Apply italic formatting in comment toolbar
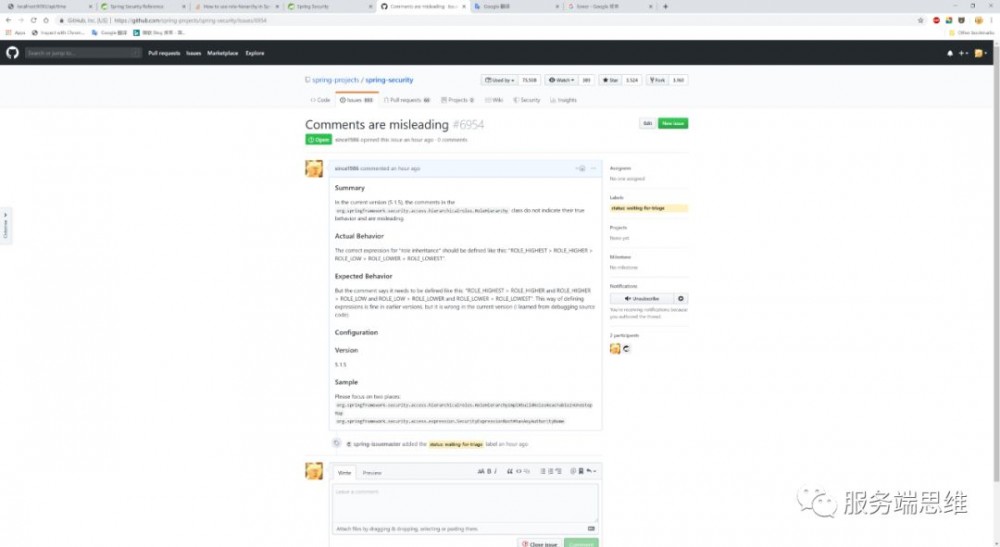 496,471
